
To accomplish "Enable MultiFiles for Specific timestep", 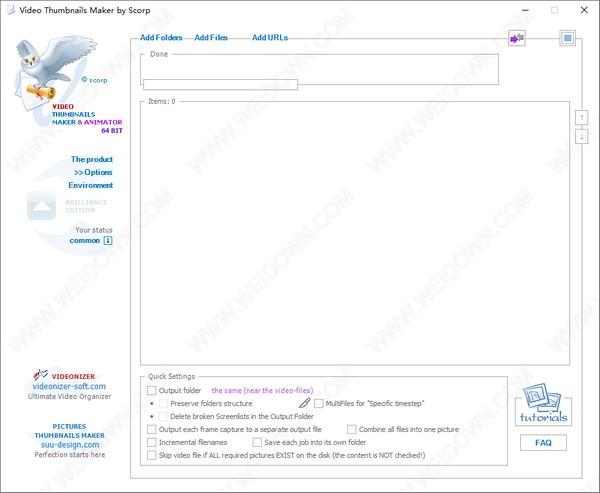I will pos(318,403).
